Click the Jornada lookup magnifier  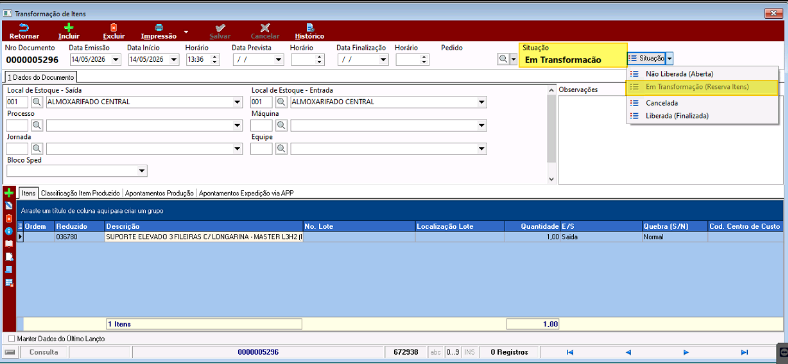coord(37,148)
